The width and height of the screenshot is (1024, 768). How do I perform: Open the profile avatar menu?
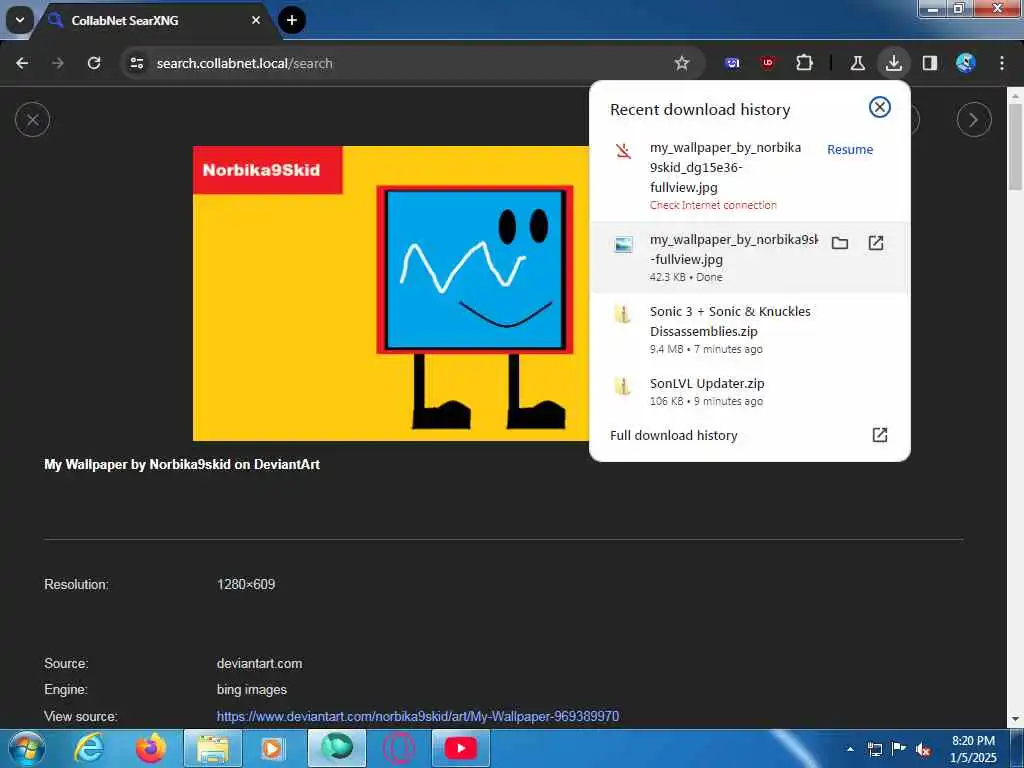(x=965, y=63)
